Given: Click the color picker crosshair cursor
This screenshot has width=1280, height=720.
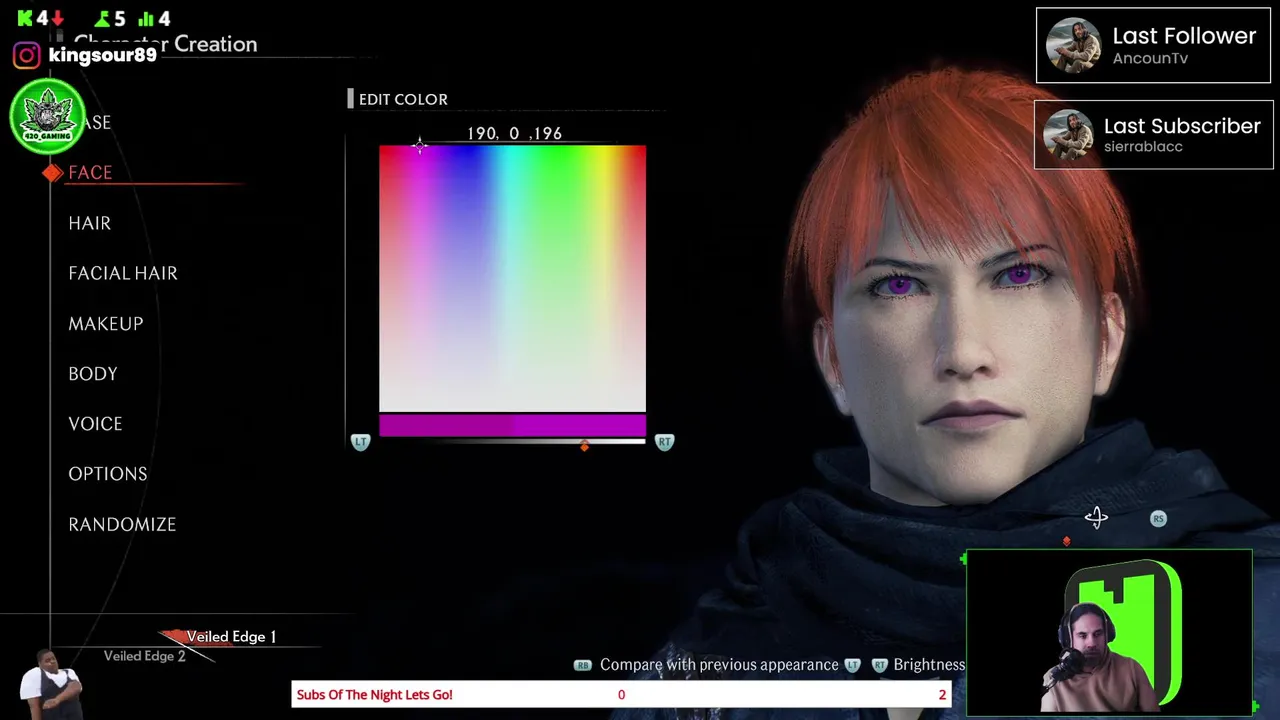Looking at the screenshot, I should [420, 146].
